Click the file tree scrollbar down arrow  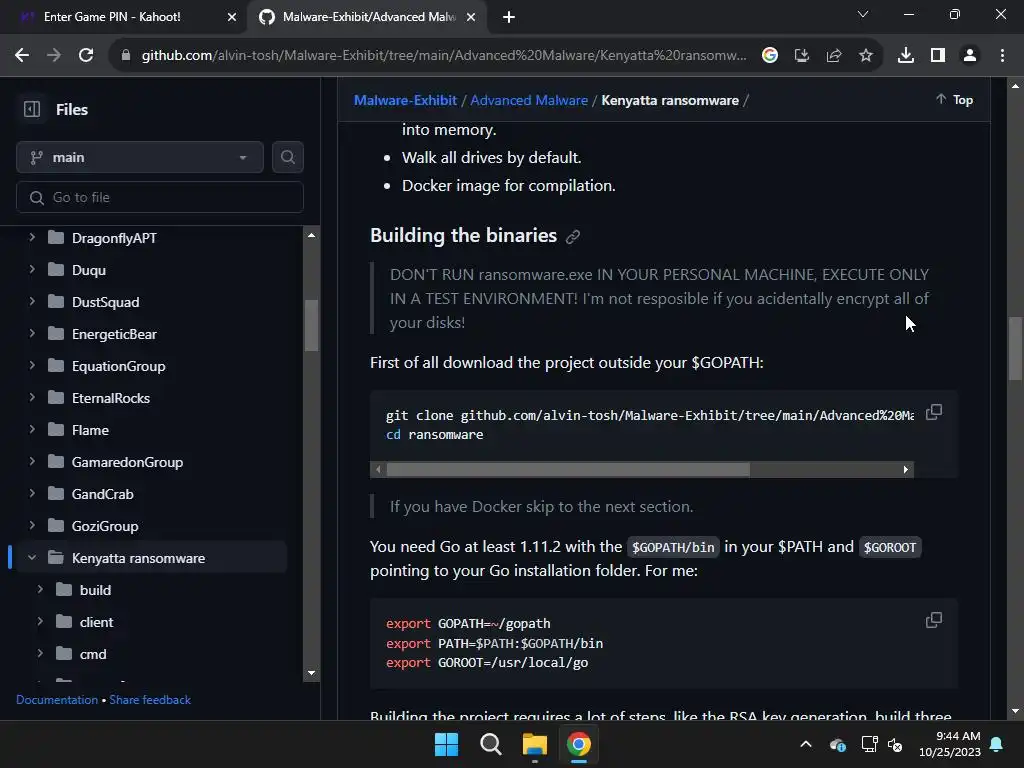click(312, 673)
